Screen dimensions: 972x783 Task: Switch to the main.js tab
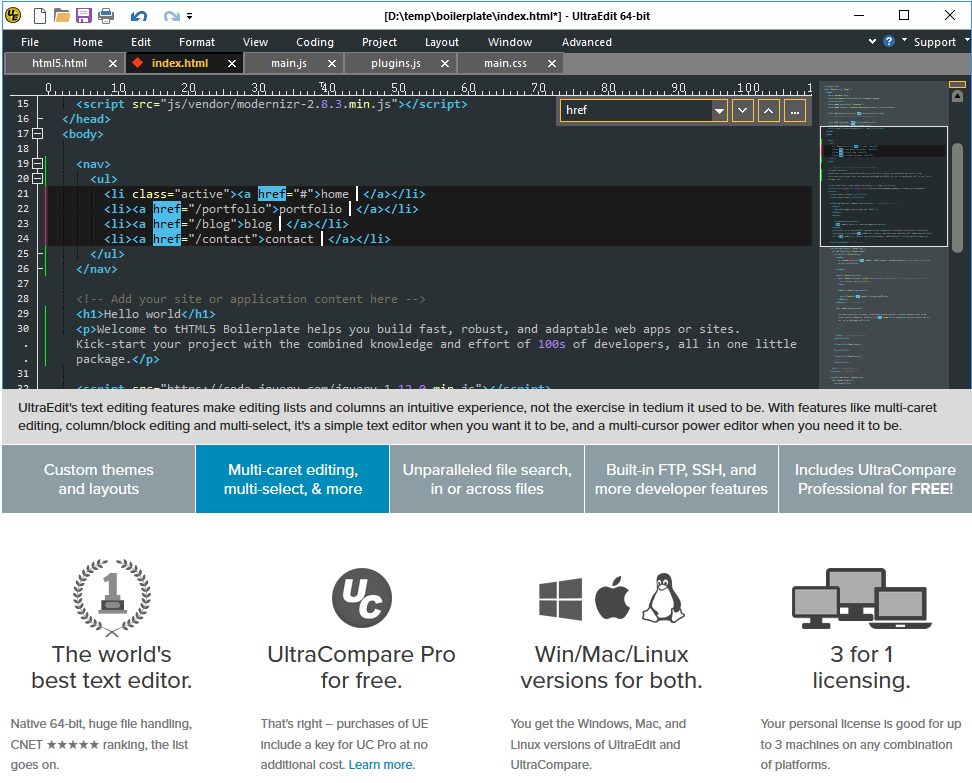[x=289, y=63]
